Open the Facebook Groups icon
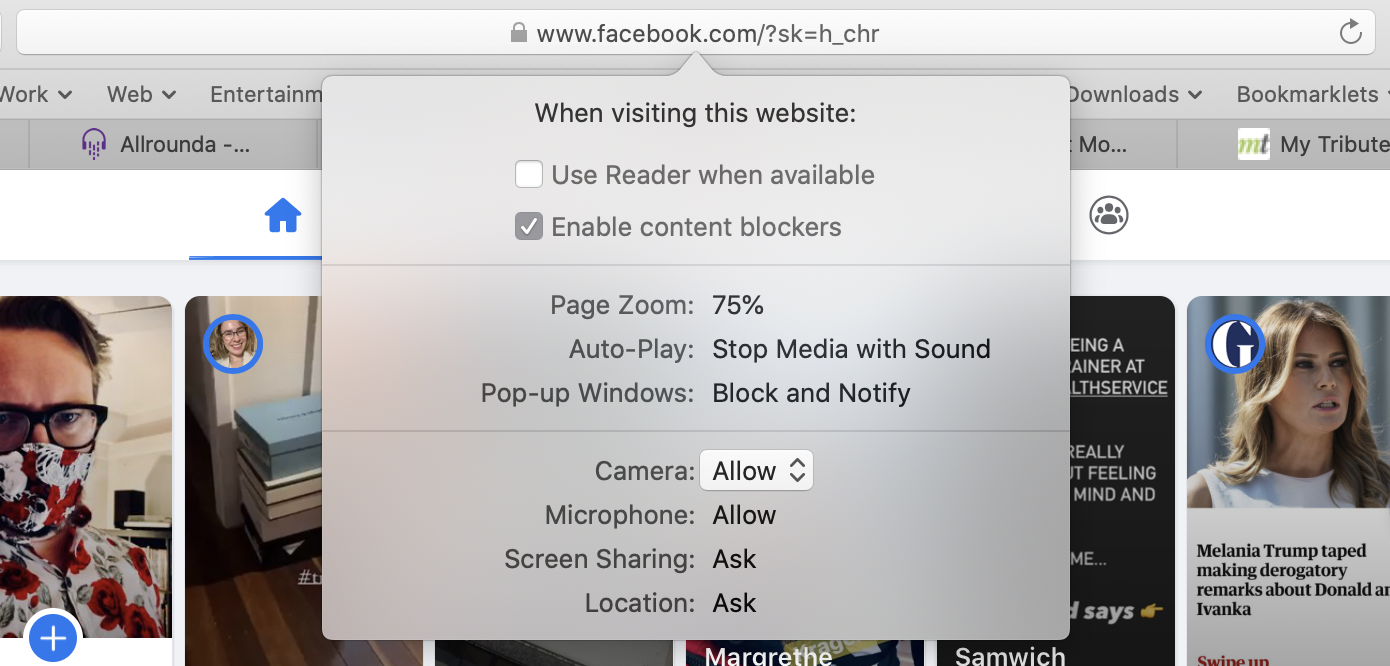Image resolution: width=1390 pixels, height=666 pixels. tap(1109, 215)
